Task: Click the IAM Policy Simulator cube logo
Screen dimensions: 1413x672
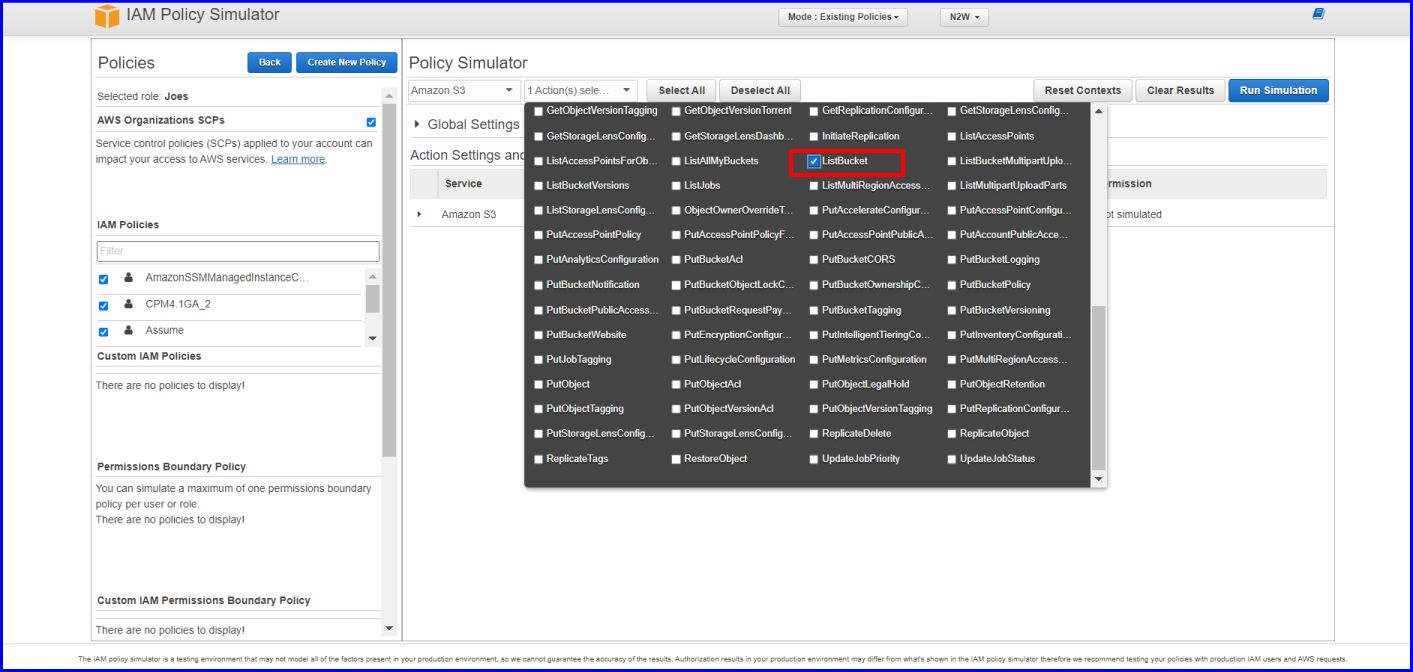Action: (106, 16)
